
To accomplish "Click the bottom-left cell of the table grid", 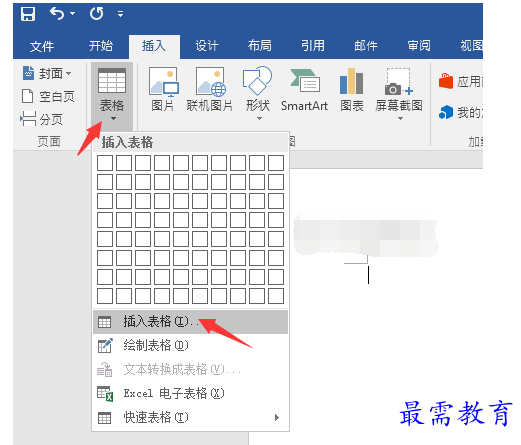I will click(x=105, y=296).
